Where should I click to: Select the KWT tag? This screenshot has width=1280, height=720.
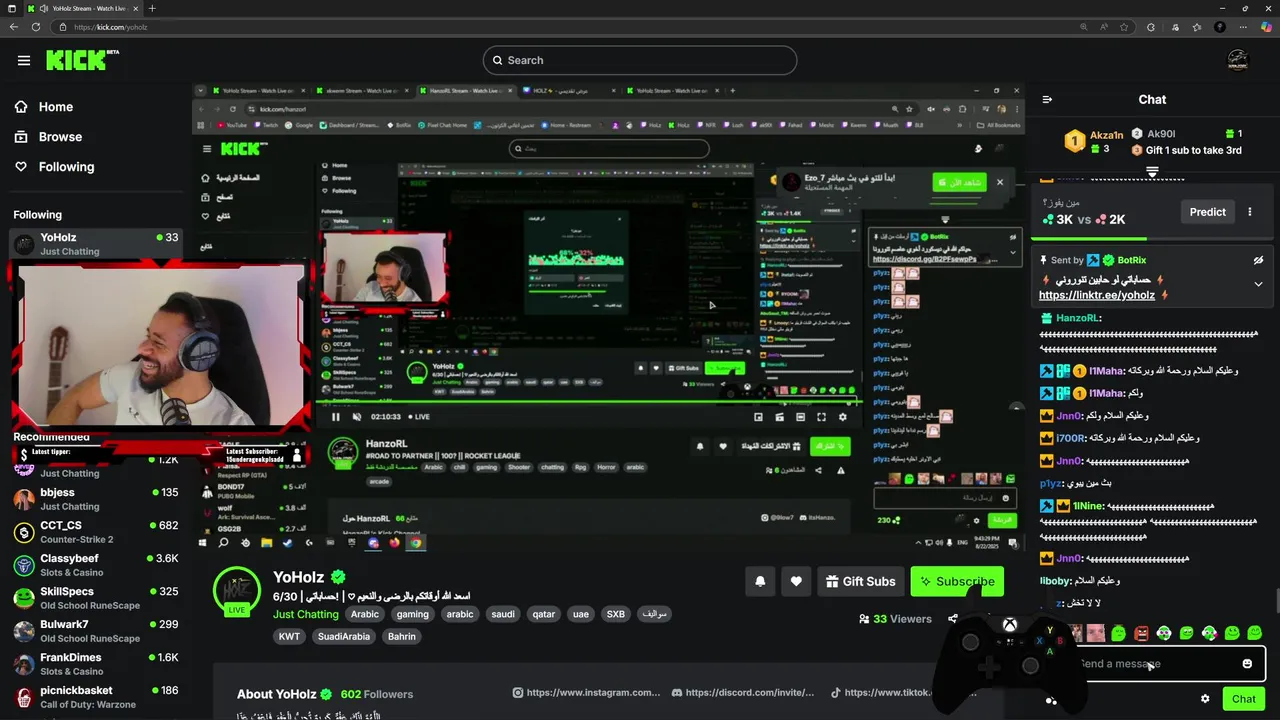289,636
